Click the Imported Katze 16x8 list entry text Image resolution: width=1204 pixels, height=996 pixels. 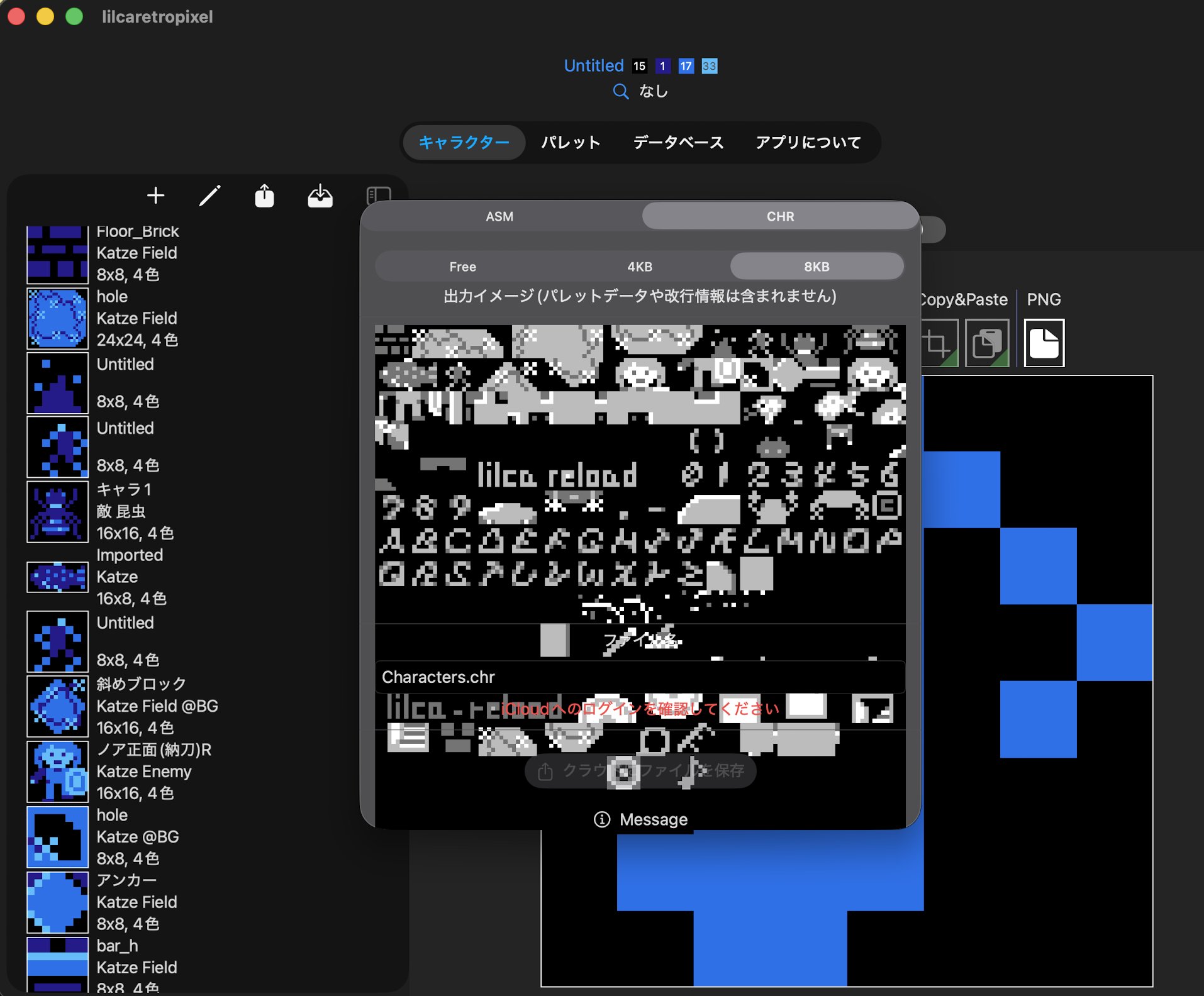pos(131,577)
